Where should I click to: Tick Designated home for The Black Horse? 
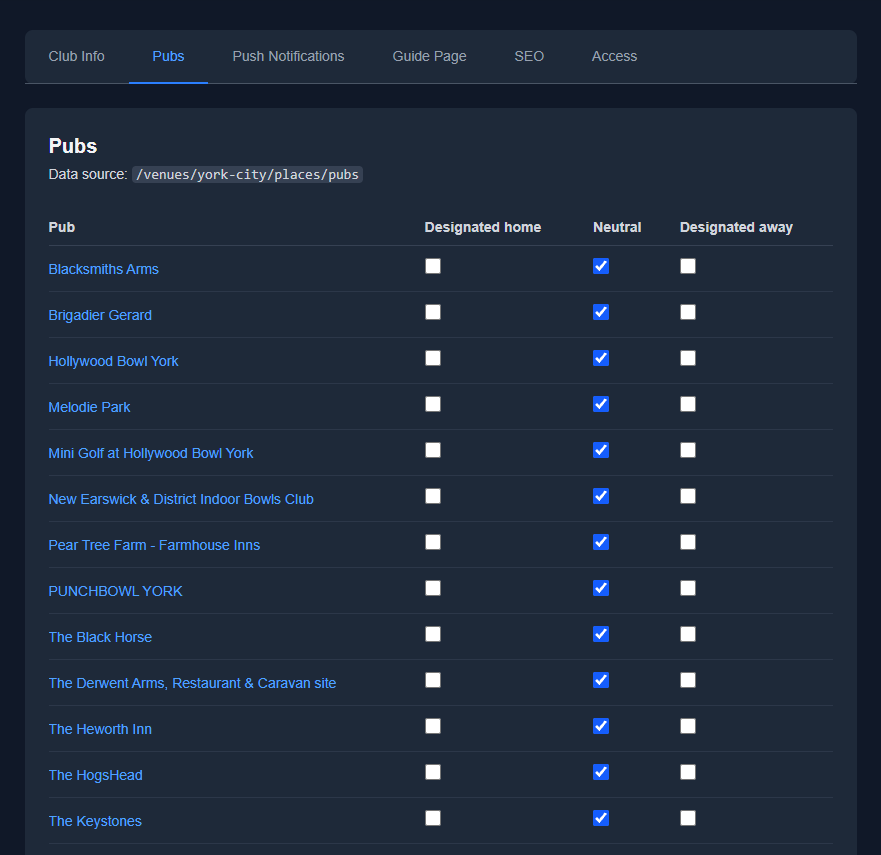pos(433,635)
